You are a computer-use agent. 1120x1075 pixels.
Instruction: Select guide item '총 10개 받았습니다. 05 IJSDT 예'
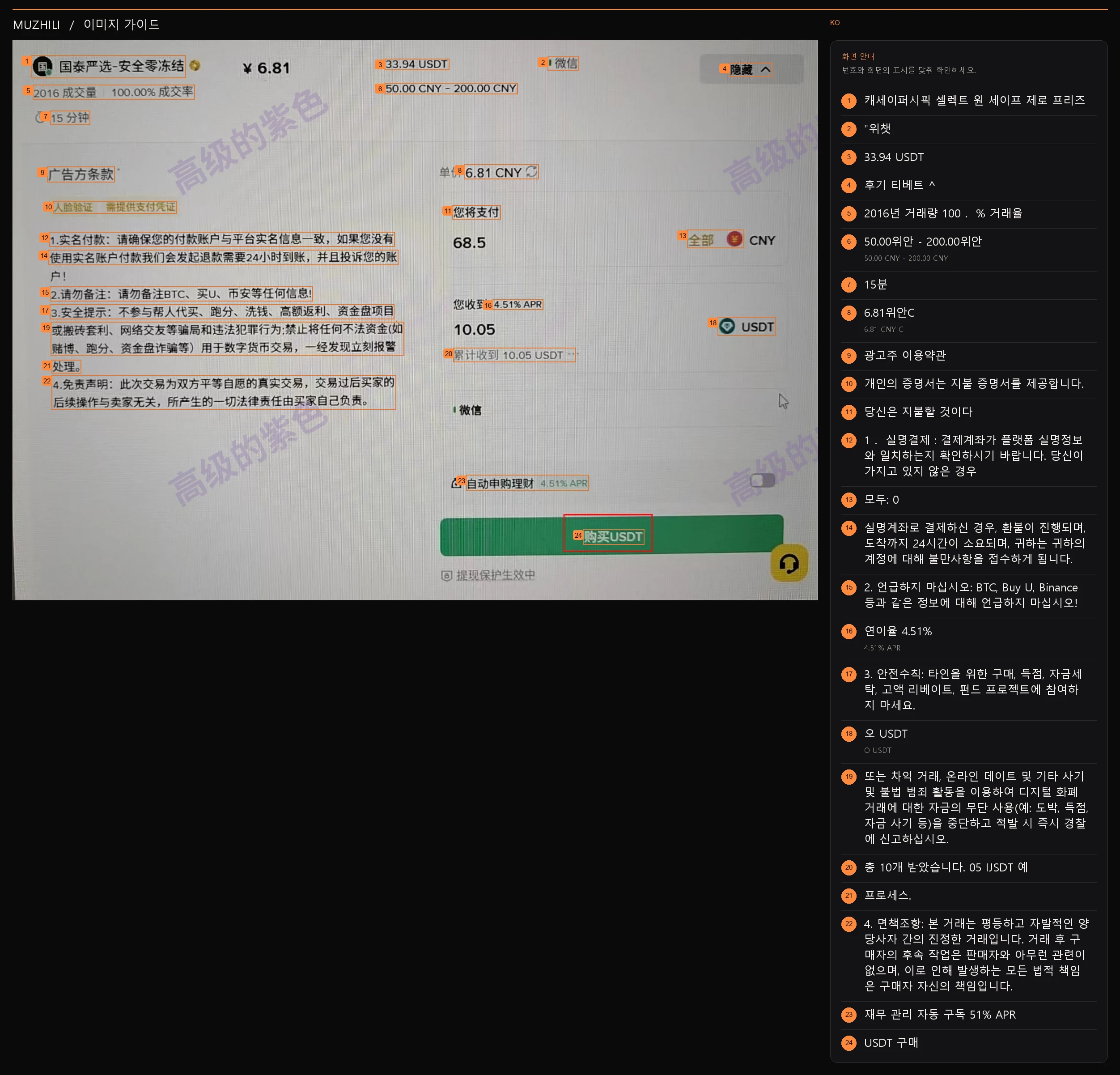coord(968,867)
